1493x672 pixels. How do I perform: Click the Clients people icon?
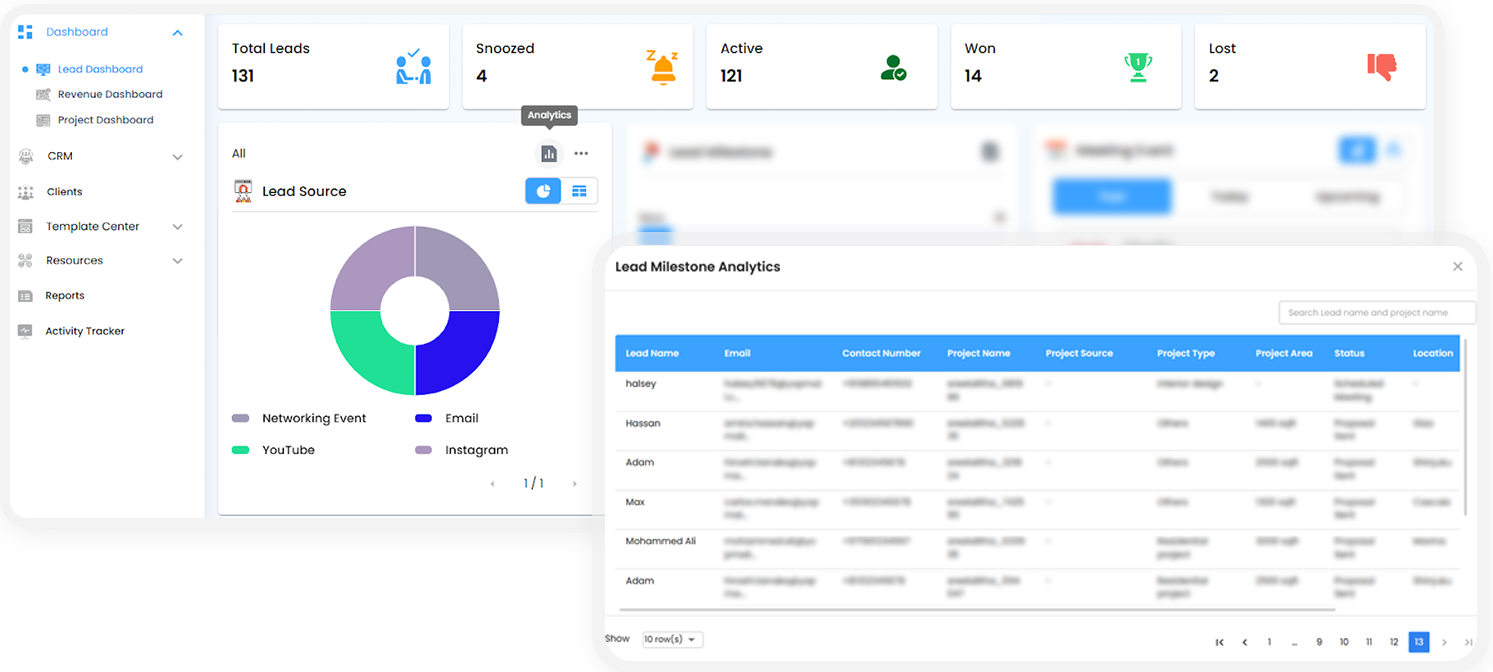pyautogui.click(x=25, y=192)
